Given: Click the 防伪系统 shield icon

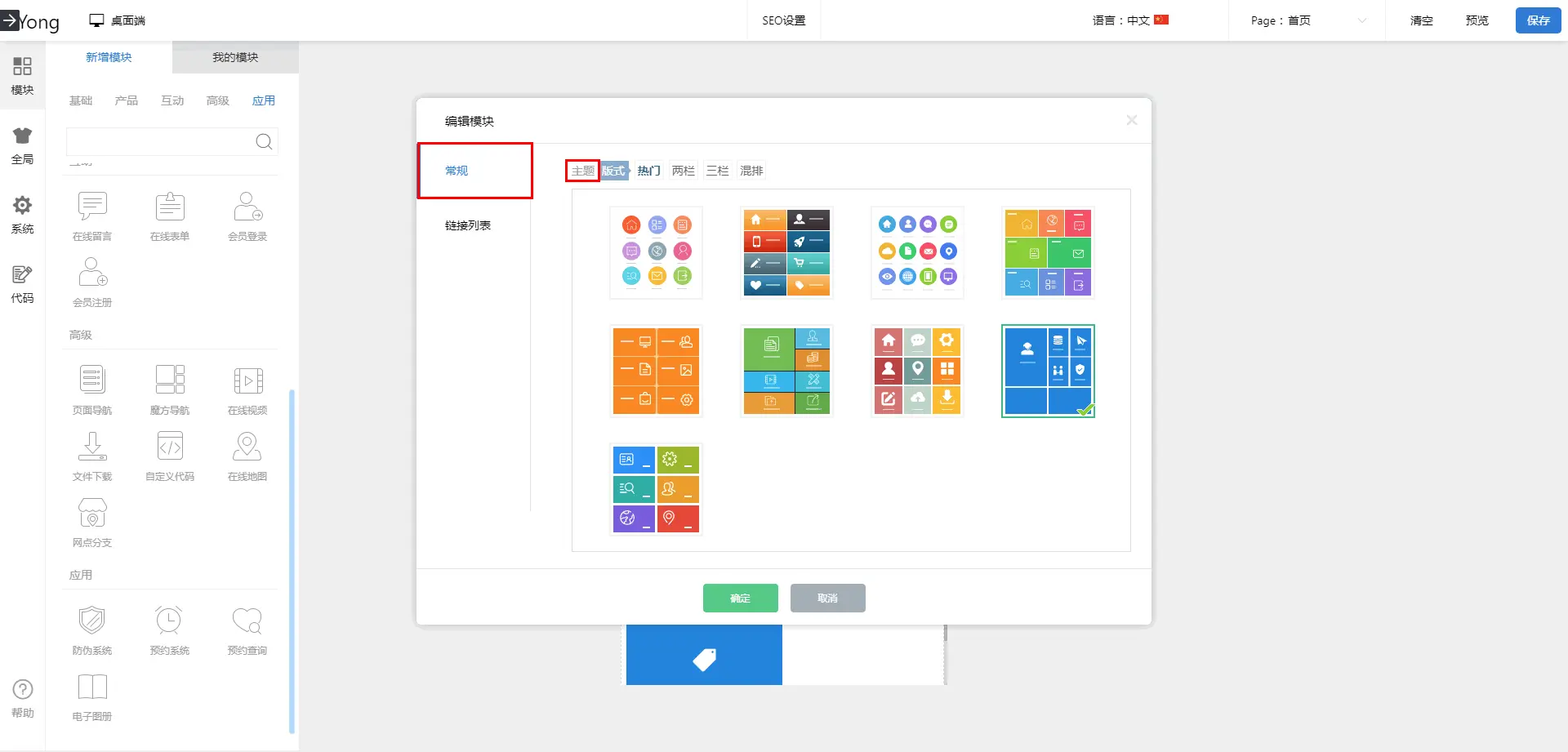Looking at the screenshot, I should (92, 621).
